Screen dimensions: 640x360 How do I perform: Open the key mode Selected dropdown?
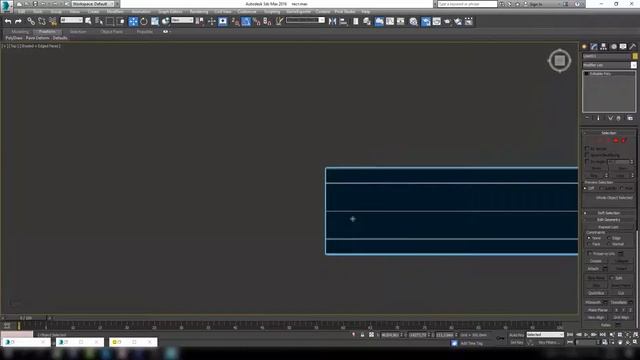545,335
